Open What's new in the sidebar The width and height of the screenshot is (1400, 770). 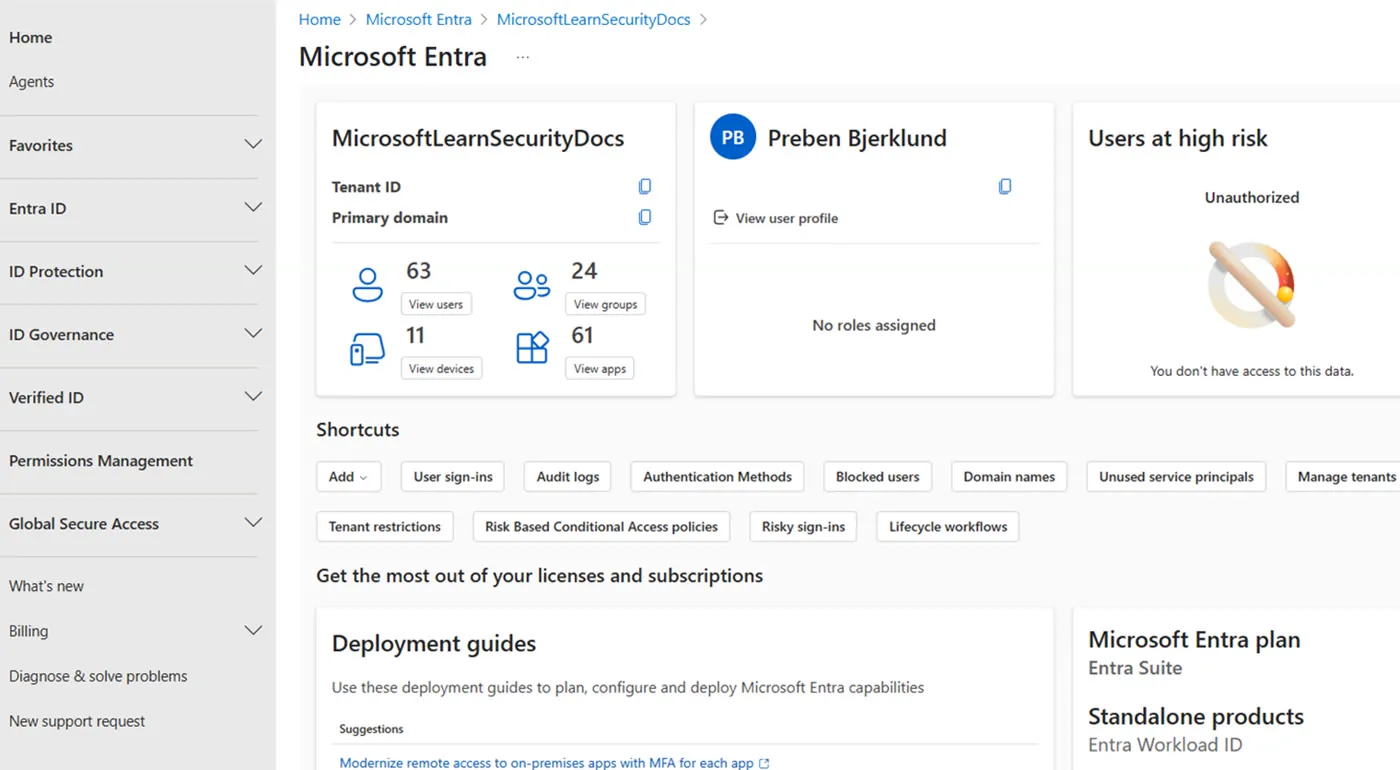[47, 586]
